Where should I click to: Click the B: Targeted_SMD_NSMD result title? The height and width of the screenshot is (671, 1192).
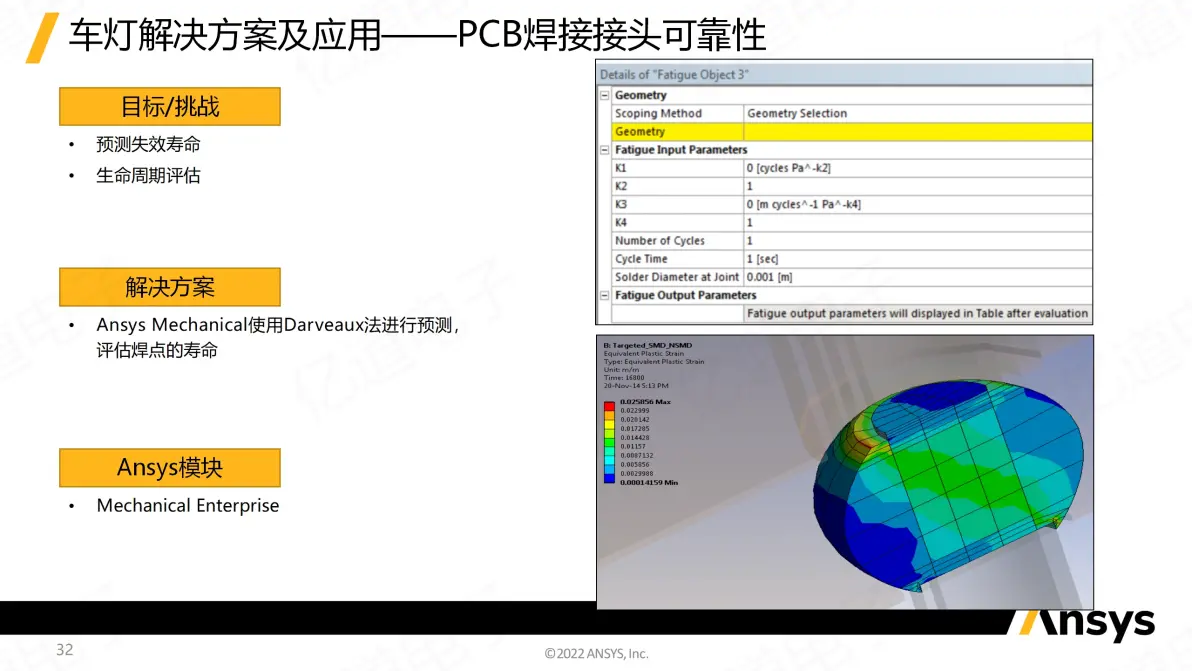point(648,345)
